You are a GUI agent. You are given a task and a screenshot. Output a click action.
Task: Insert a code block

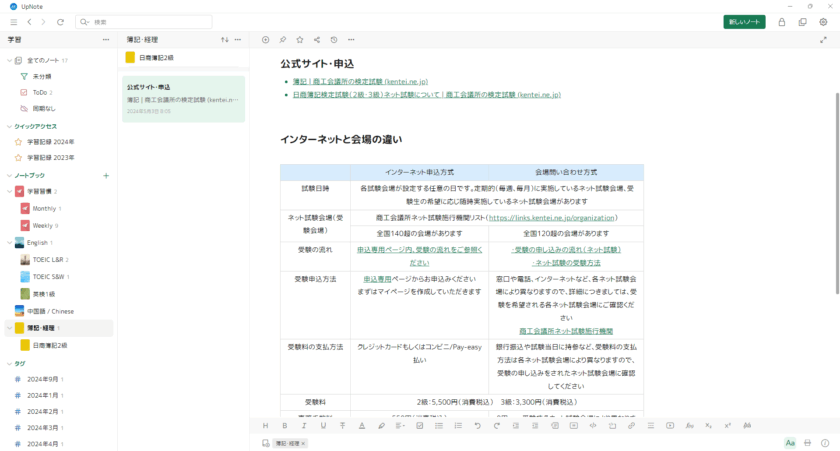click(x=593, y=426)
